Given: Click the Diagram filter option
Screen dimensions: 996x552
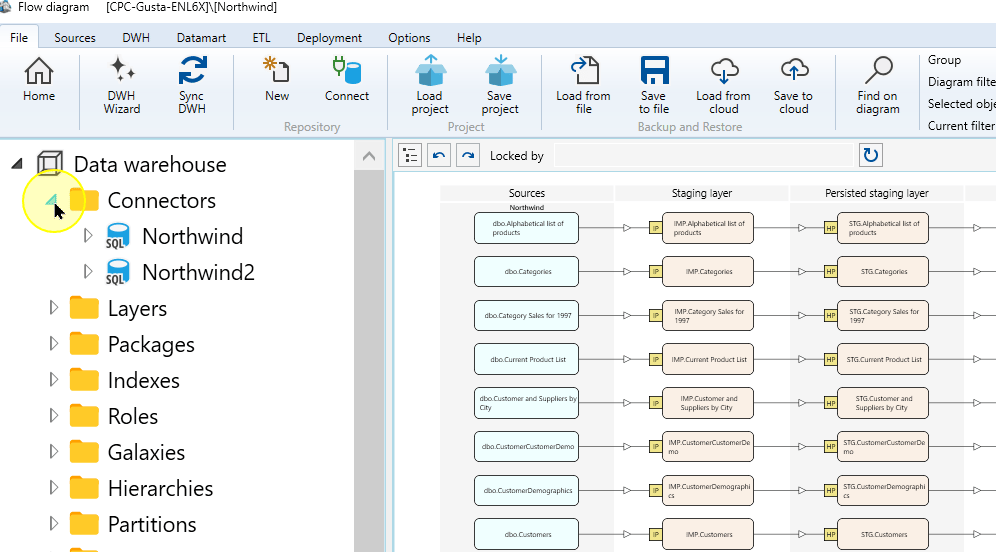Looking at the screenshot, I should (x=961, y=82).
